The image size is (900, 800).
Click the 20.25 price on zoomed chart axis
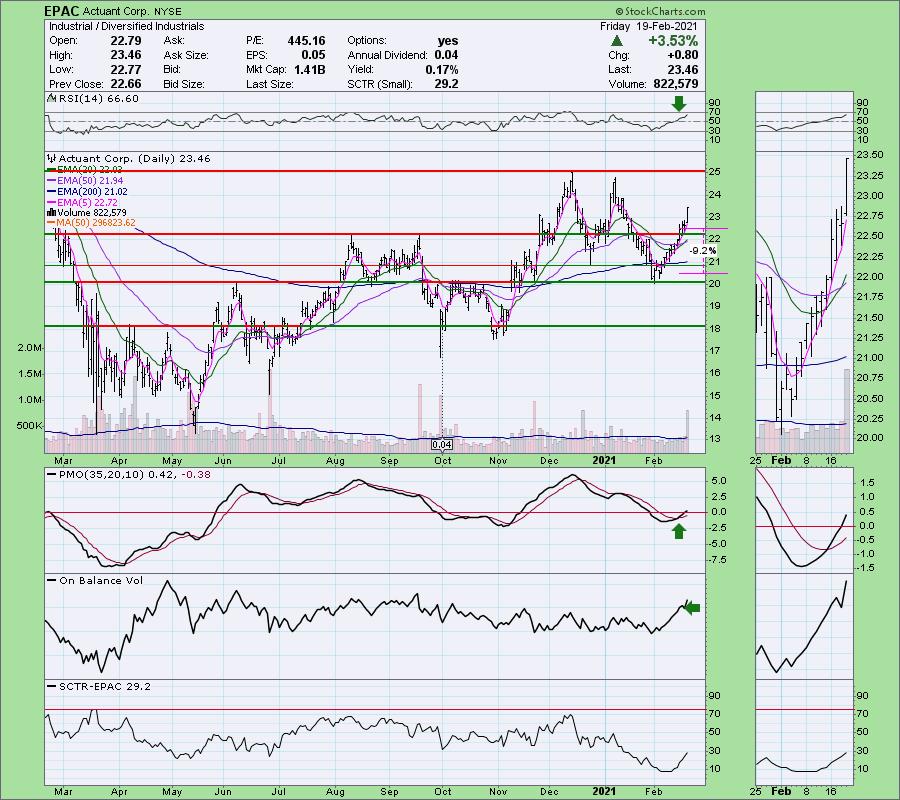click(870, 419)
